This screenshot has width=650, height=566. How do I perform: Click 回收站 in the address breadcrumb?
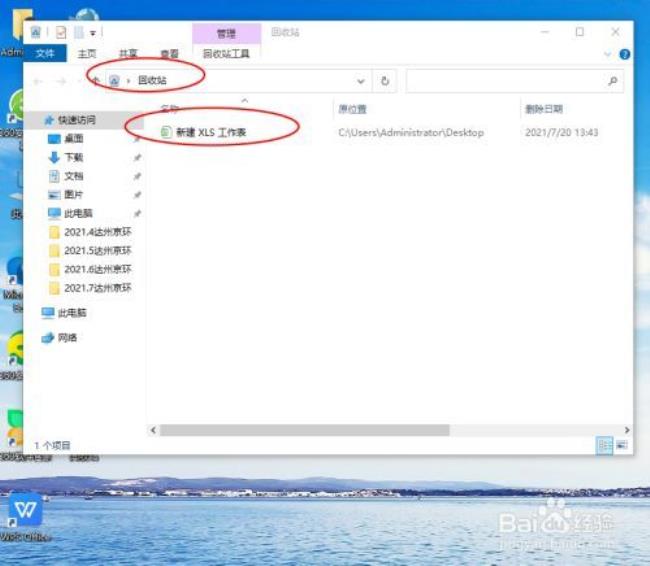[152, 80]
